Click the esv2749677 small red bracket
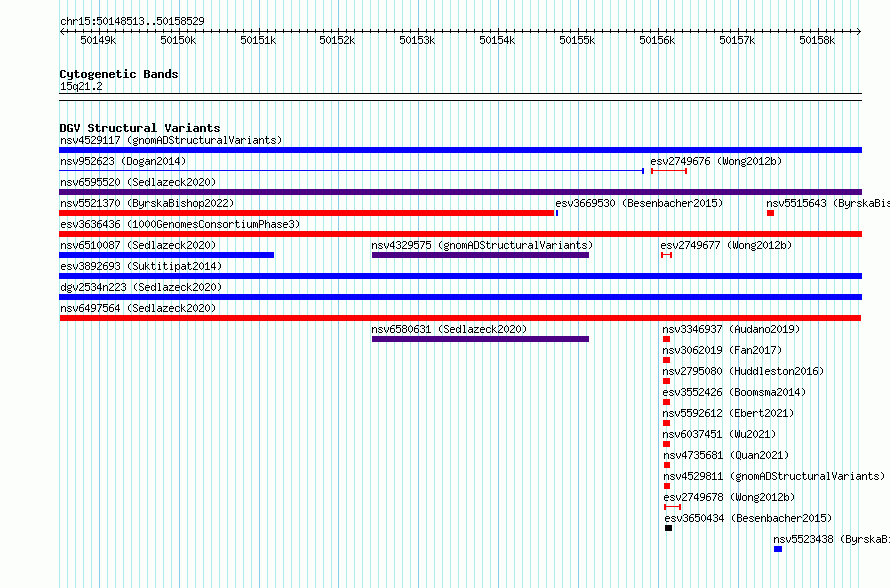The image size is (890, 588). click(666, 255)
